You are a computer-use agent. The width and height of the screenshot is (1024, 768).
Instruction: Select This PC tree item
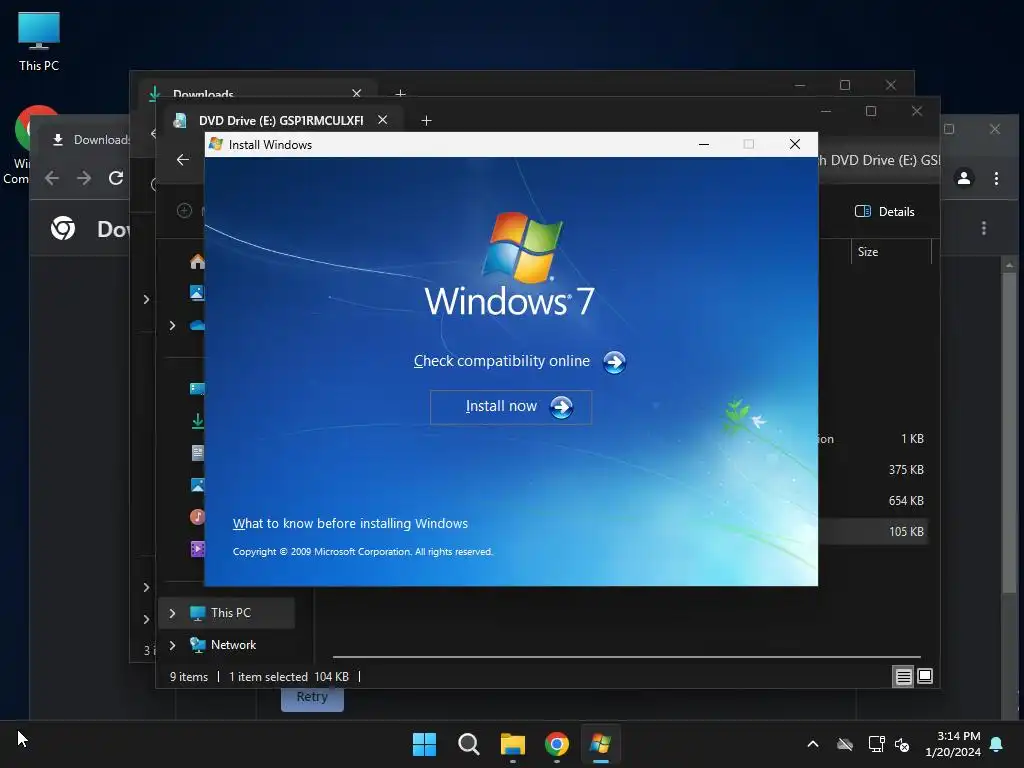tap(227, 613)
